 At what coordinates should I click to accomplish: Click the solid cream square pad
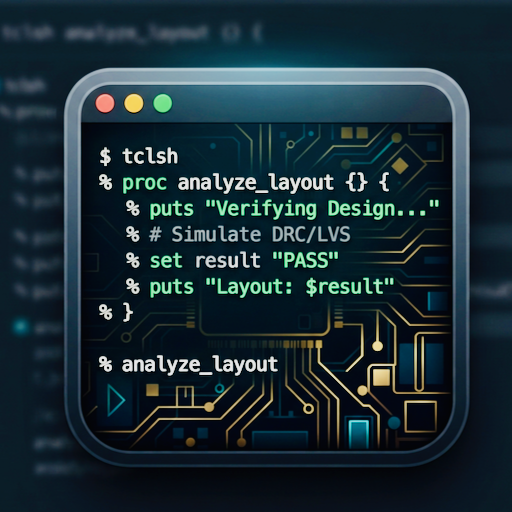(x=381, y=378)
